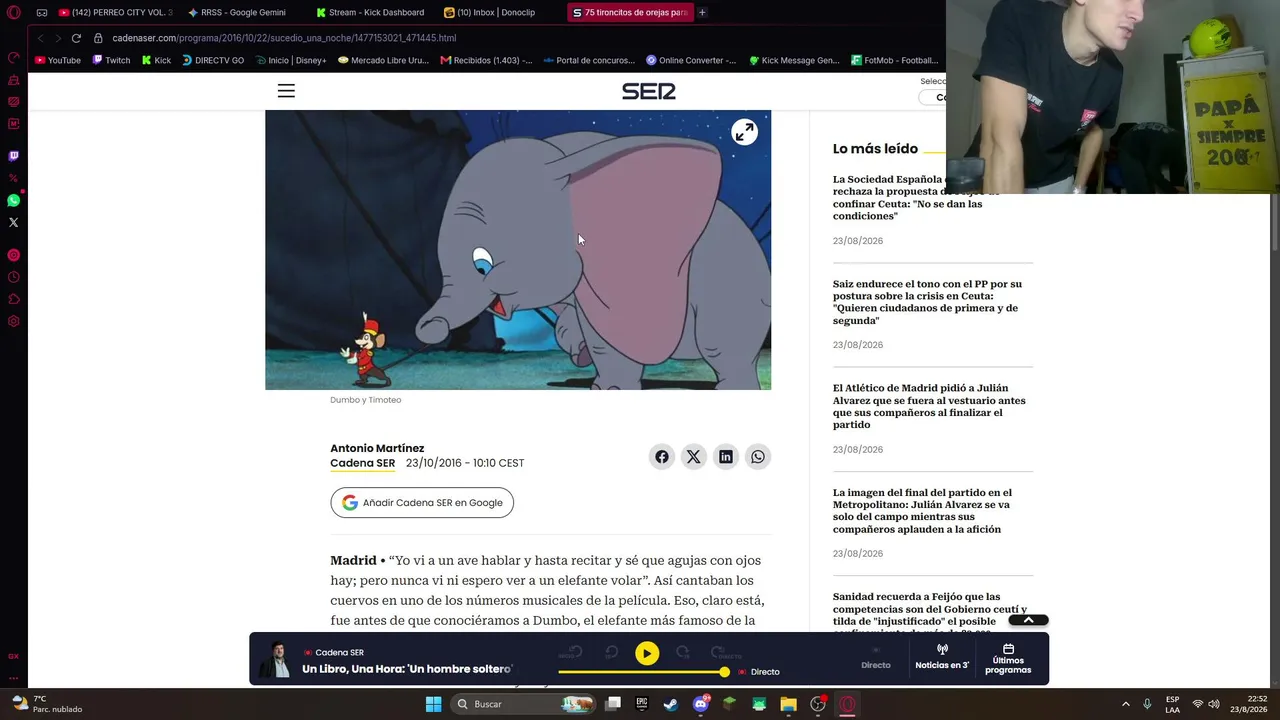Open author Antonio Martínez page
The width and height of the screenshot is (1280, 720).
[x=377, y=448]
